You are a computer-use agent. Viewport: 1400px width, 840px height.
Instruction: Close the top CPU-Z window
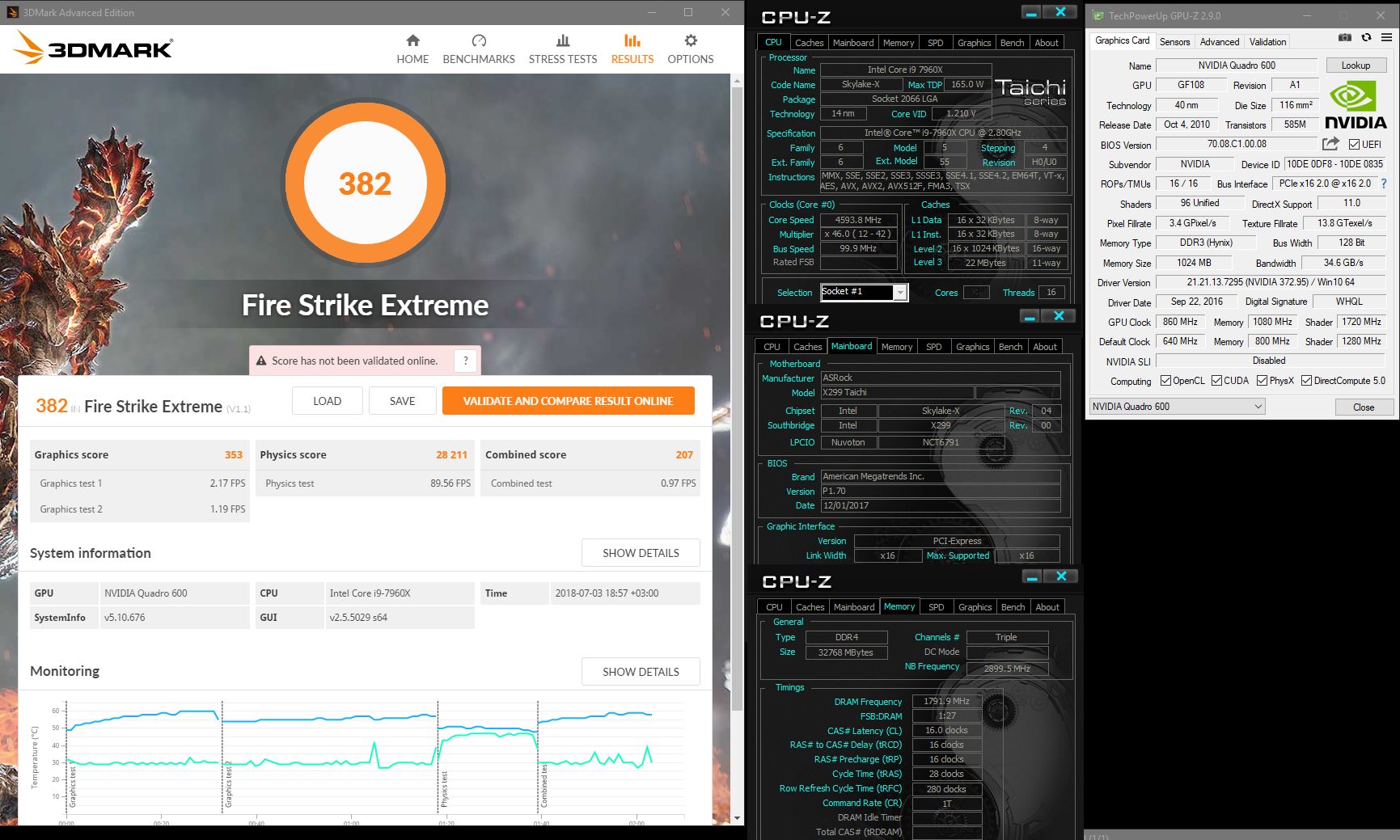pos(1060,12)
